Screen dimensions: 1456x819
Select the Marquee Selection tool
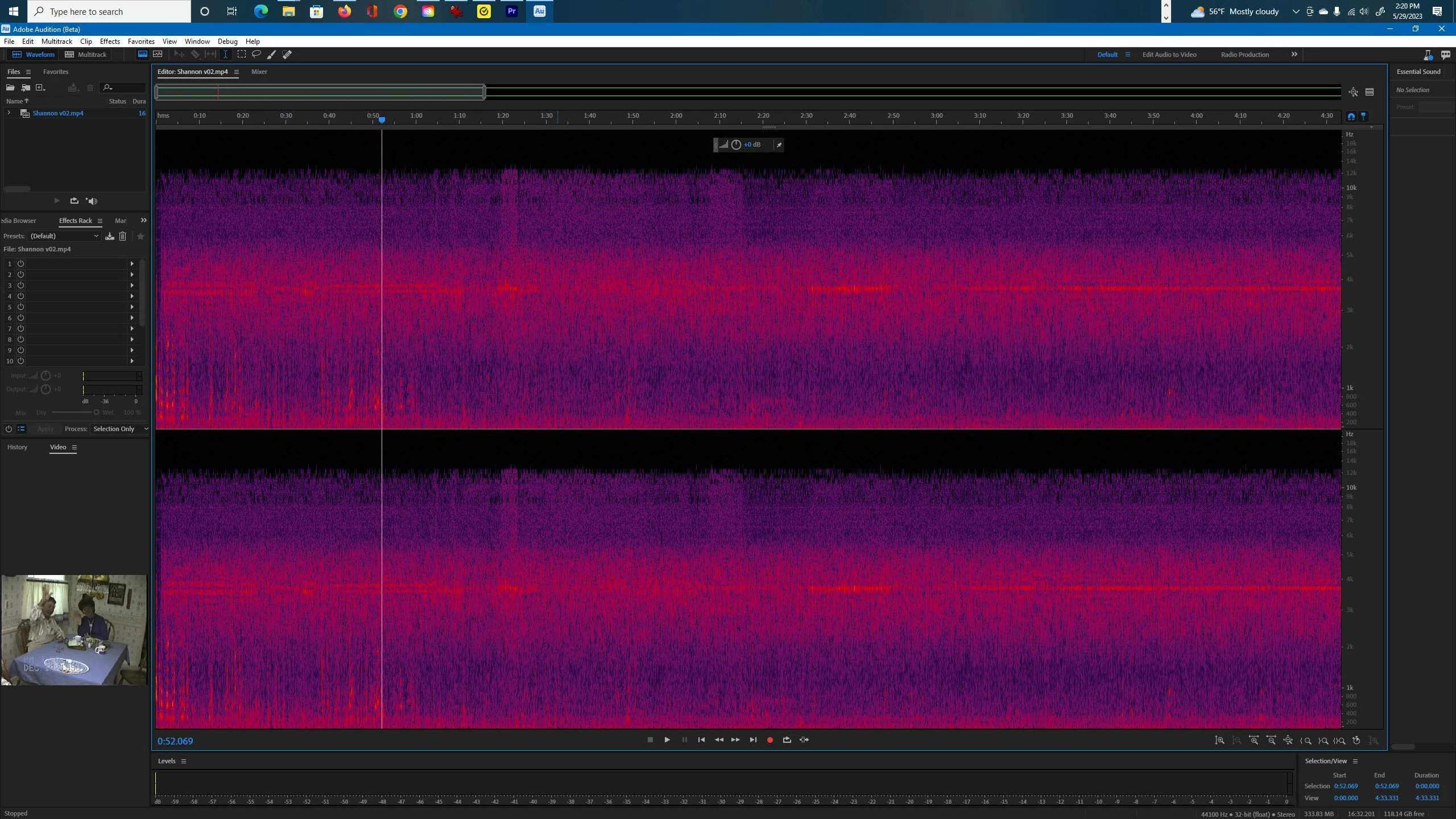tap(242, 55)
